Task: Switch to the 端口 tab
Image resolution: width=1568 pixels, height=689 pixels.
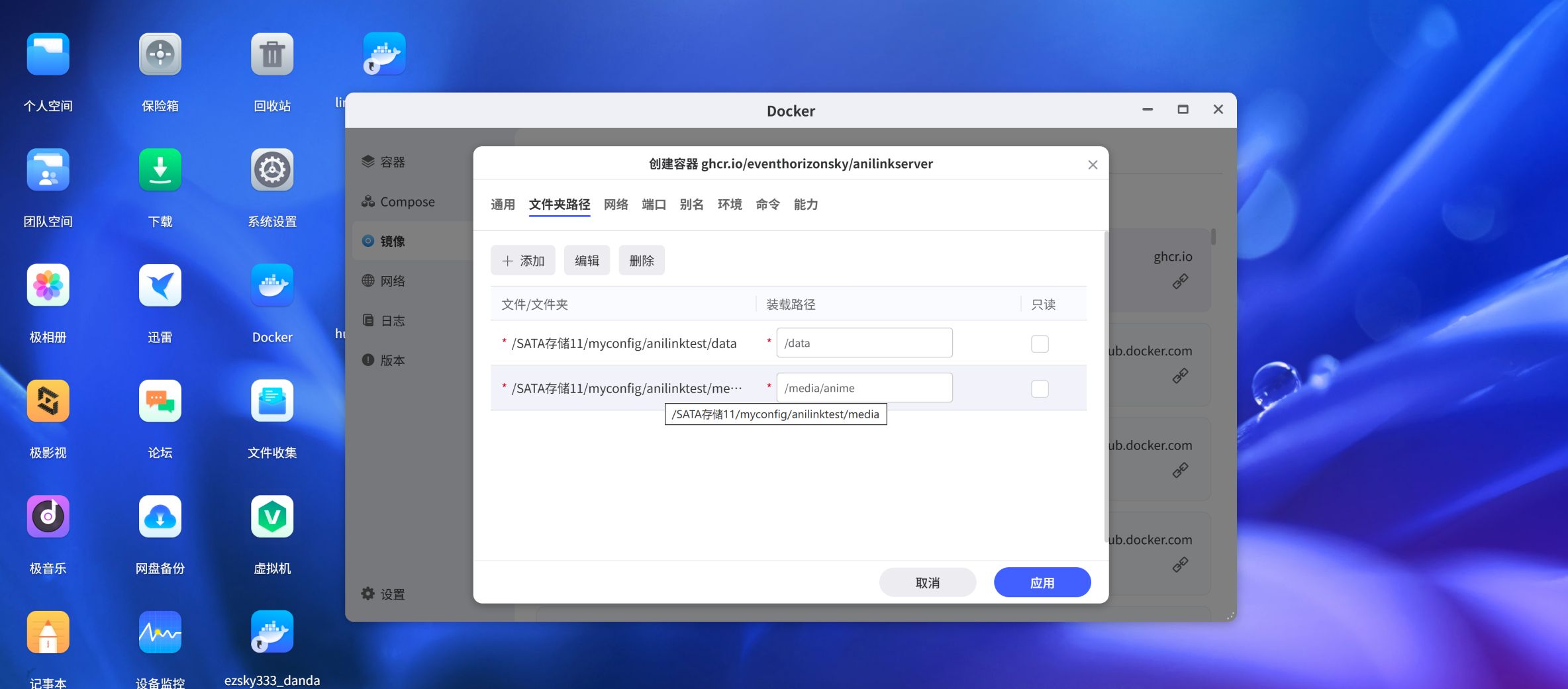Action: coord(654,205)
